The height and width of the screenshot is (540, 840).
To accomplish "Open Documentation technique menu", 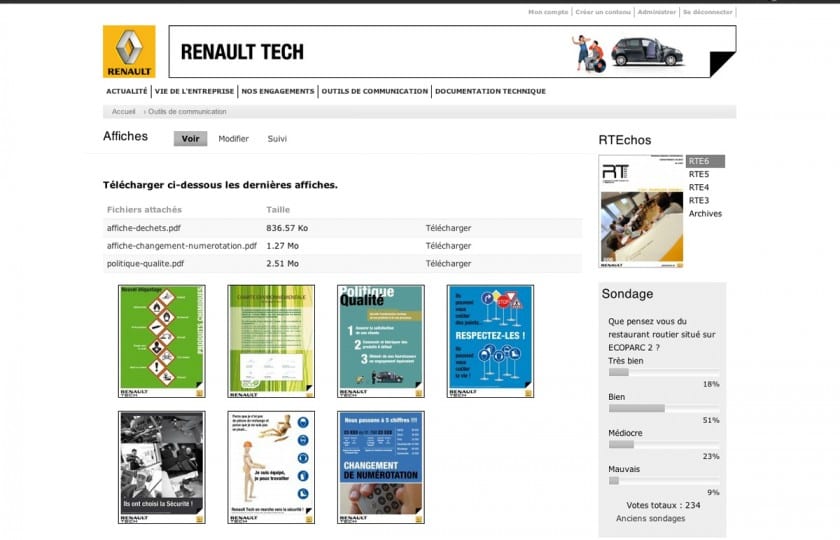I will click(490, 91).
